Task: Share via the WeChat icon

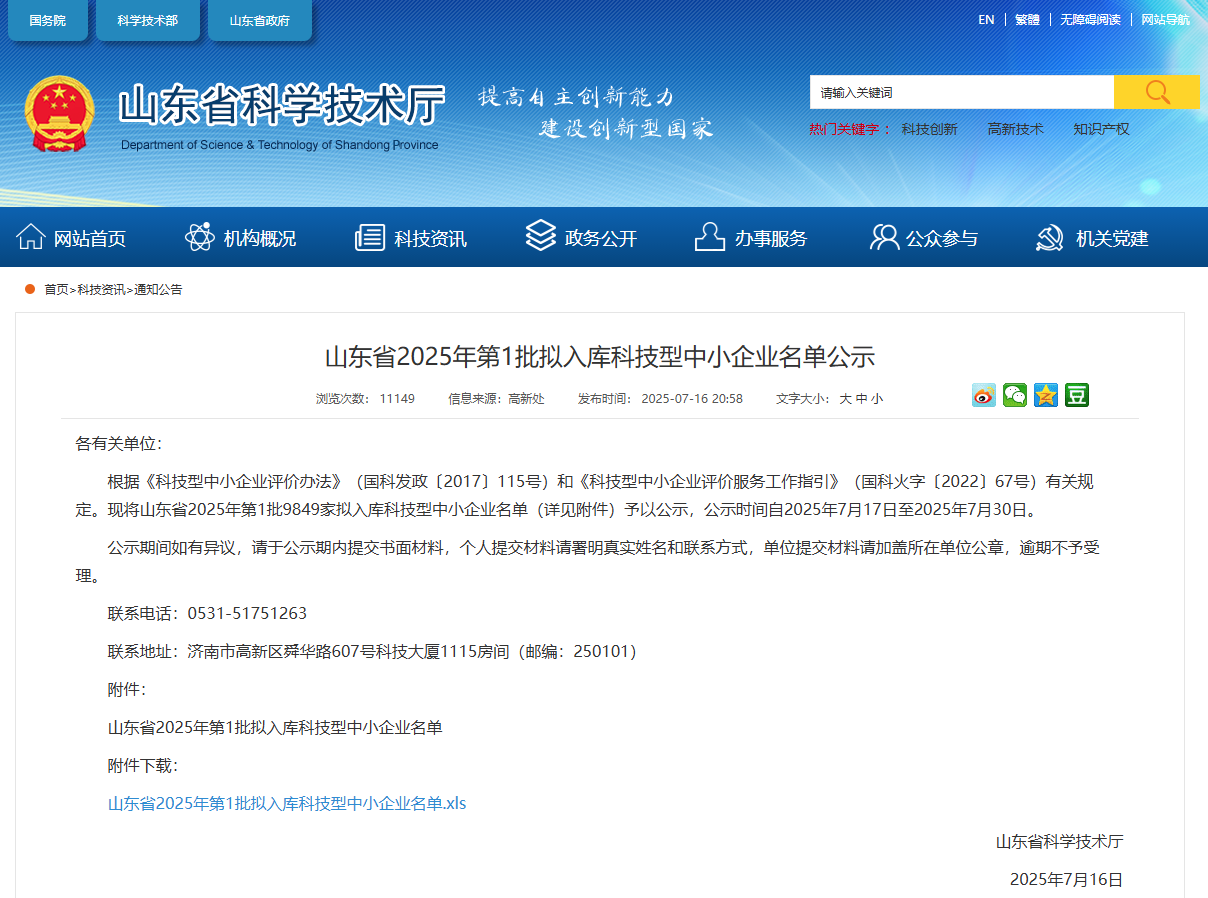Action: (x=1014, y=395)
